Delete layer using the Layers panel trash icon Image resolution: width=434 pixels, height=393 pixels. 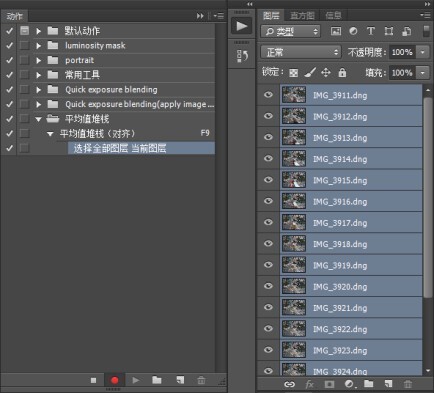pos(408,384)
